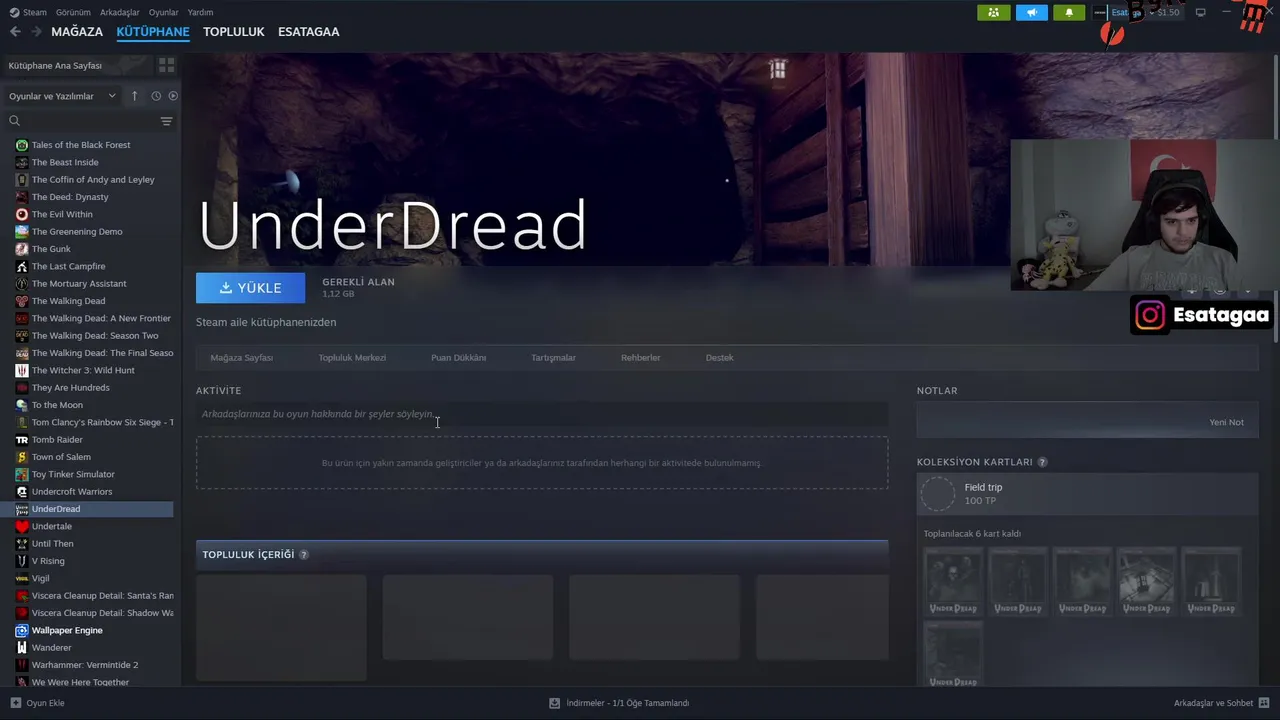Open the Oyunlar menu
Image resolution: width=1280 pixels, height=720 pixels.
[164, 12]
